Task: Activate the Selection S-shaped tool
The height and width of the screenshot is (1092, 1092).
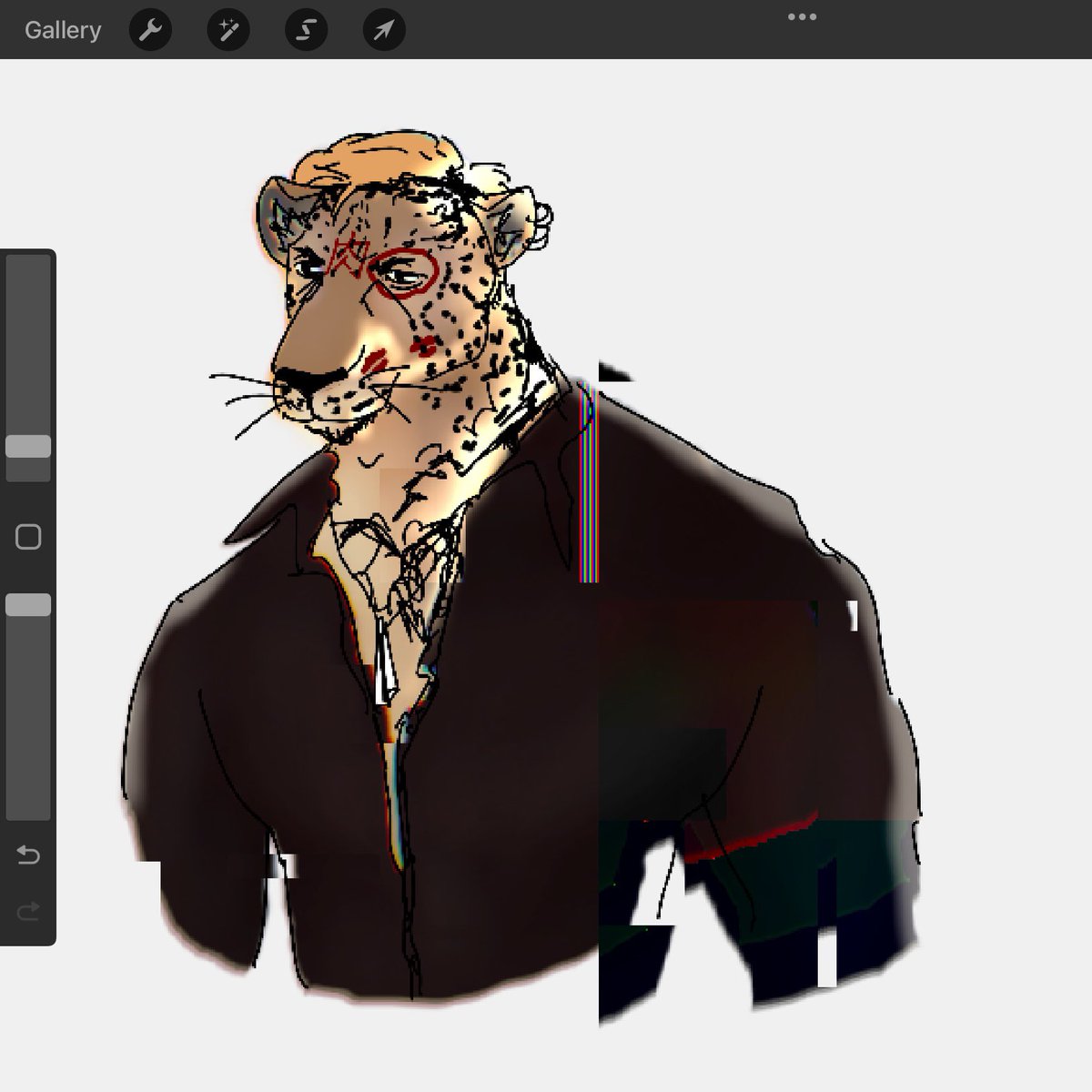Action: point(307,30)
